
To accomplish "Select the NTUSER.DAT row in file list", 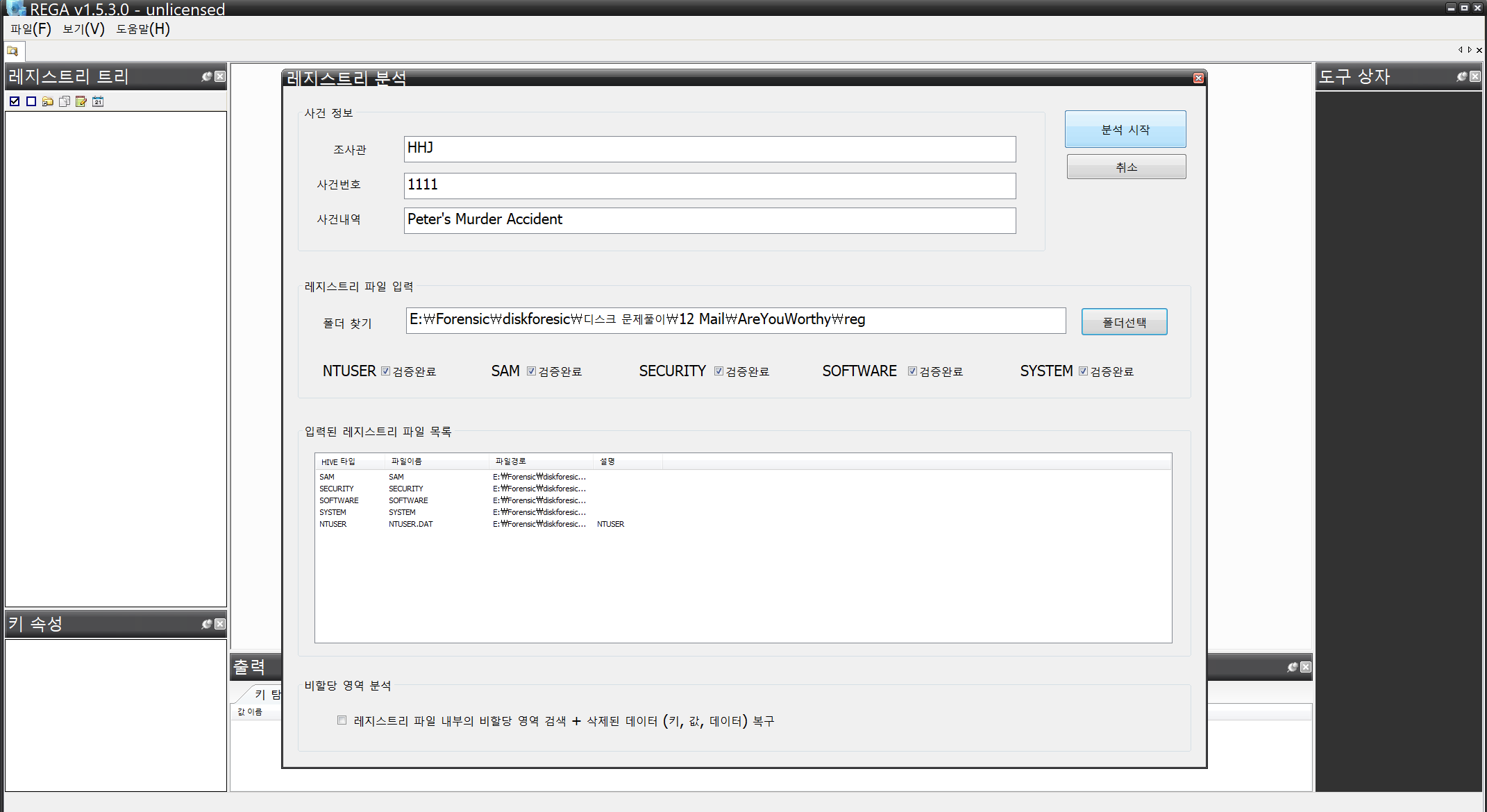I will 410,524.
